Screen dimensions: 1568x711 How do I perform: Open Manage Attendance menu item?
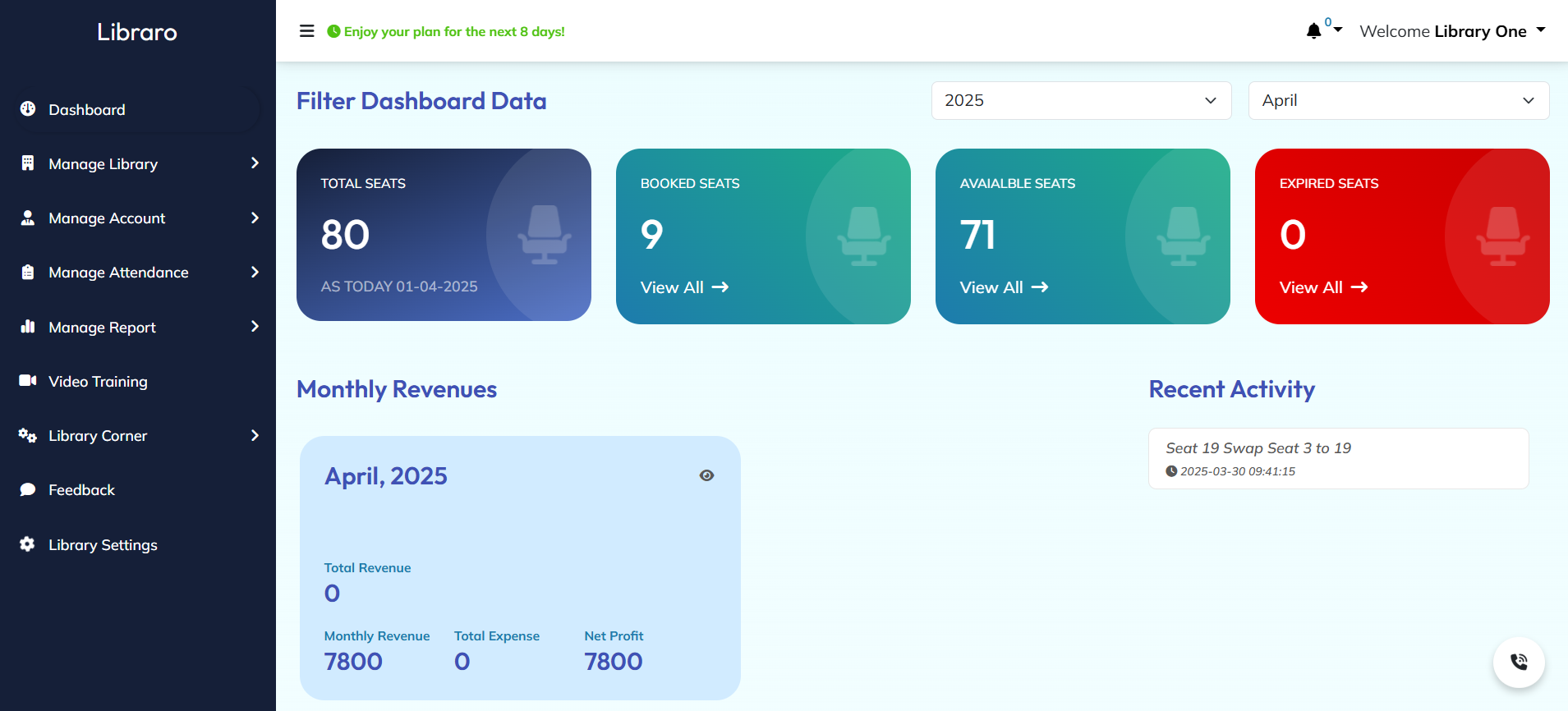tap(138, 272)
